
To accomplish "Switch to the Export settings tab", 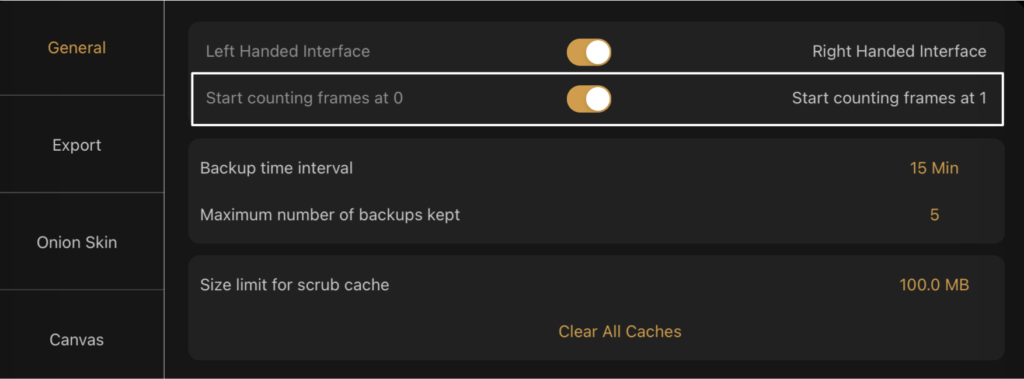I will pyautogui.click(x=77, y=145).
